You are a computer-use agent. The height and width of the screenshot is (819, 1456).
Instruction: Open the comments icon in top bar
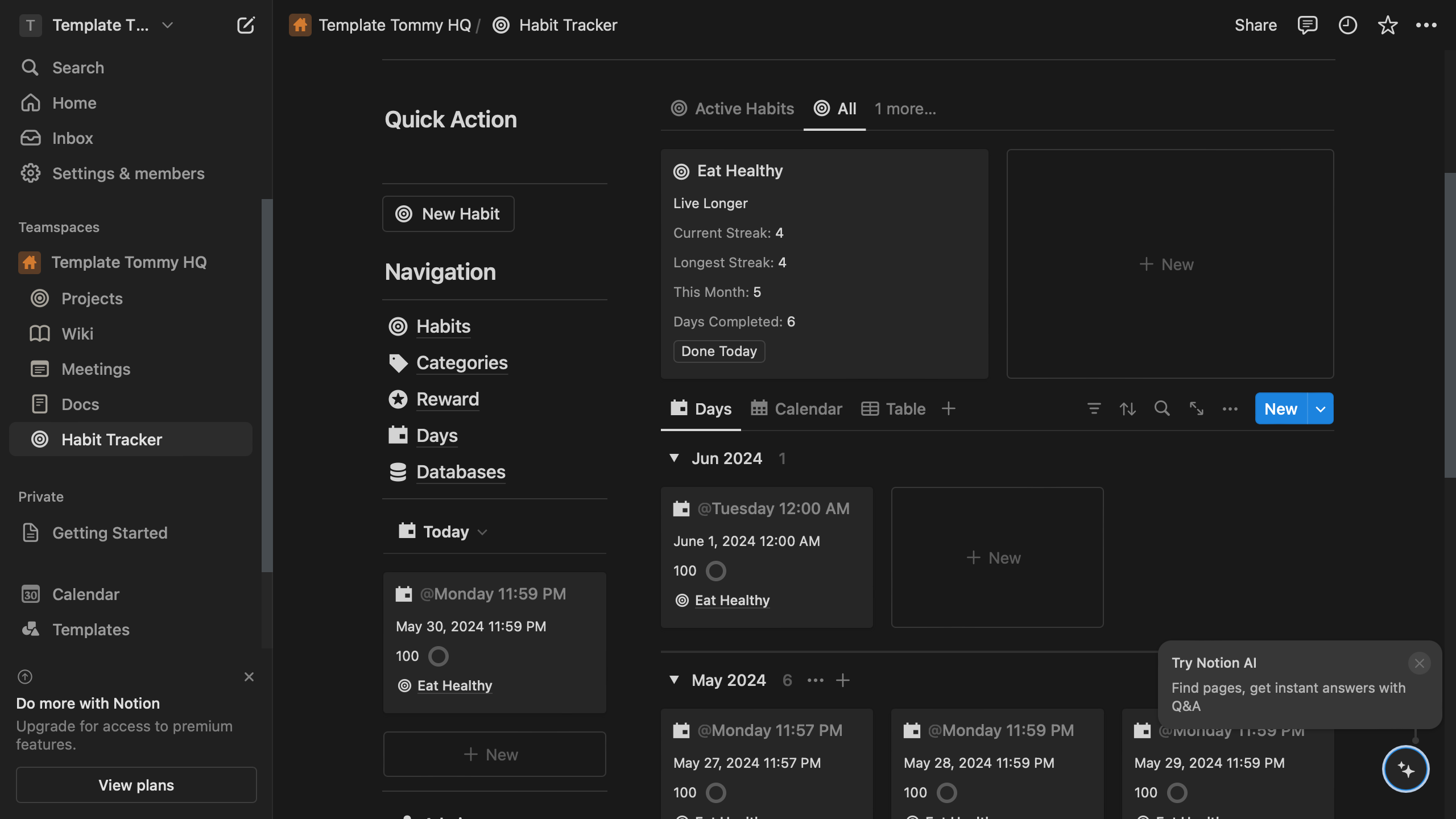[1307, 25]
